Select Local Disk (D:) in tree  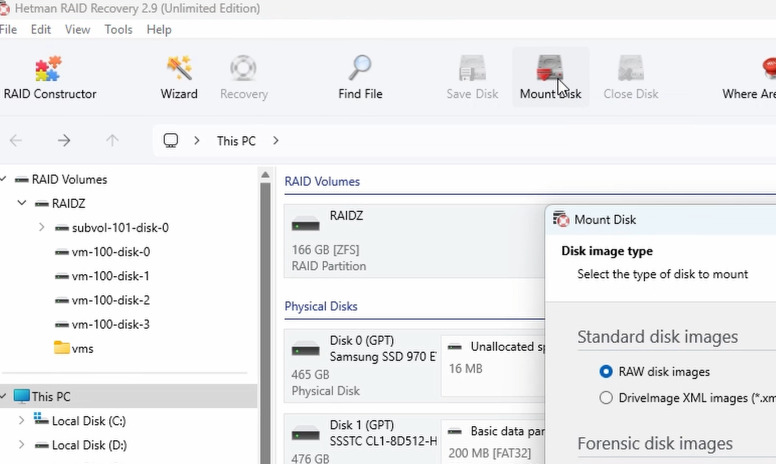coord(89,445)
